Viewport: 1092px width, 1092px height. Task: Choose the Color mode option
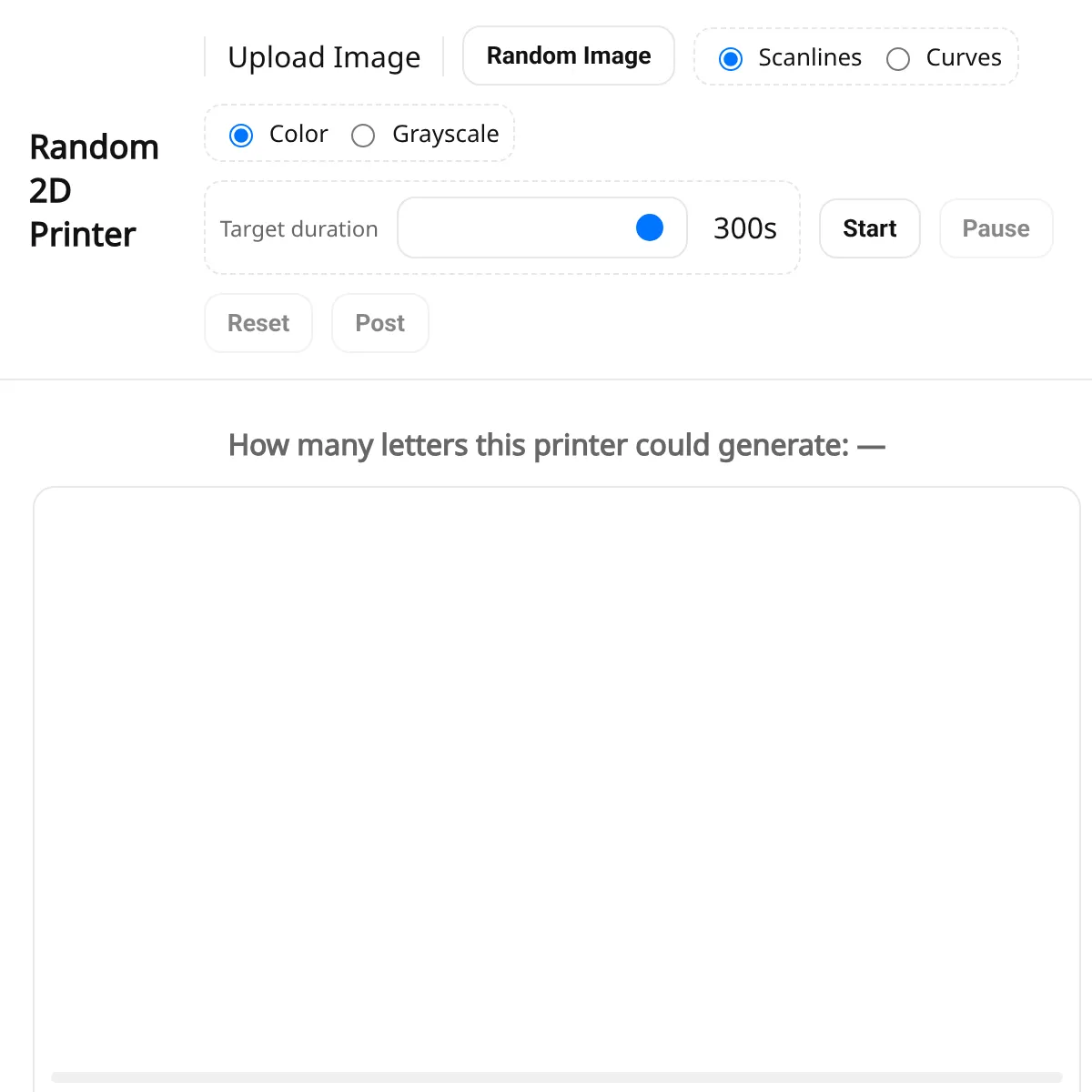(241, 136)
